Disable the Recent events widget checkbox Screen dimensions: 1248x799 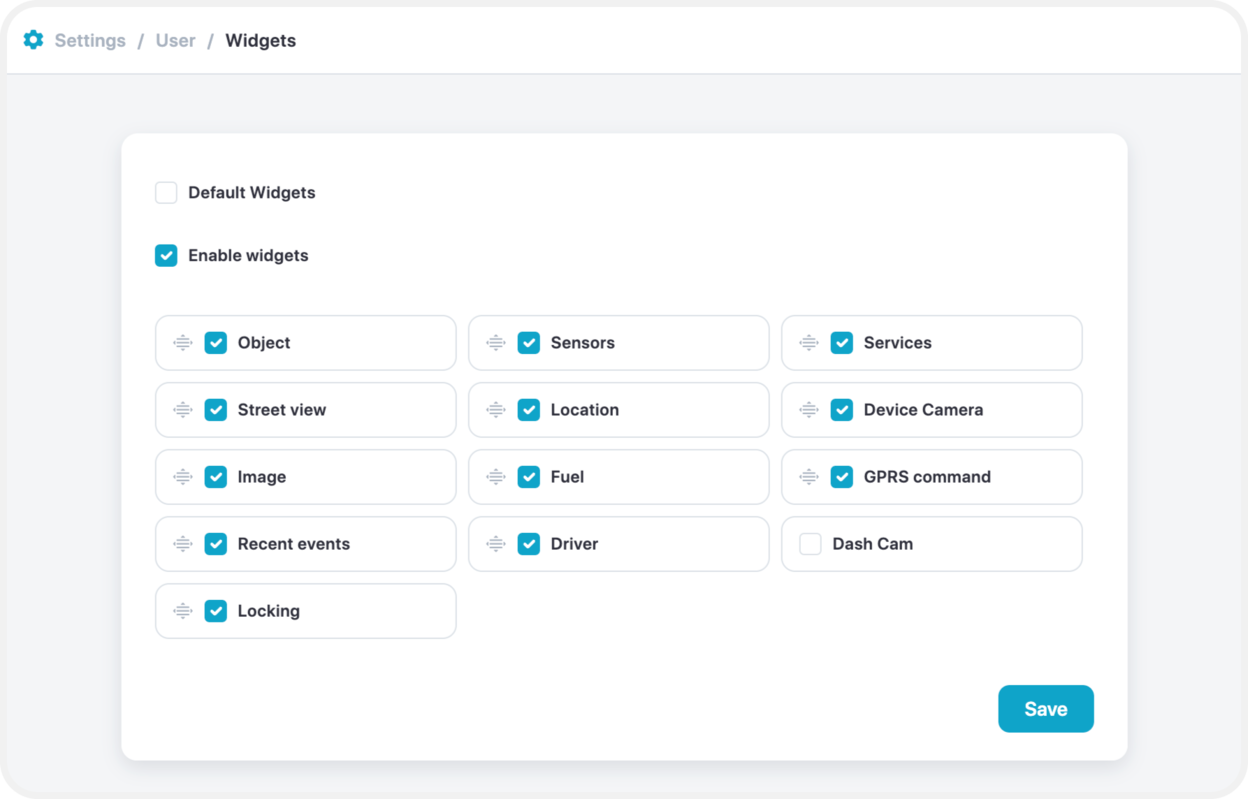point(216,544)
